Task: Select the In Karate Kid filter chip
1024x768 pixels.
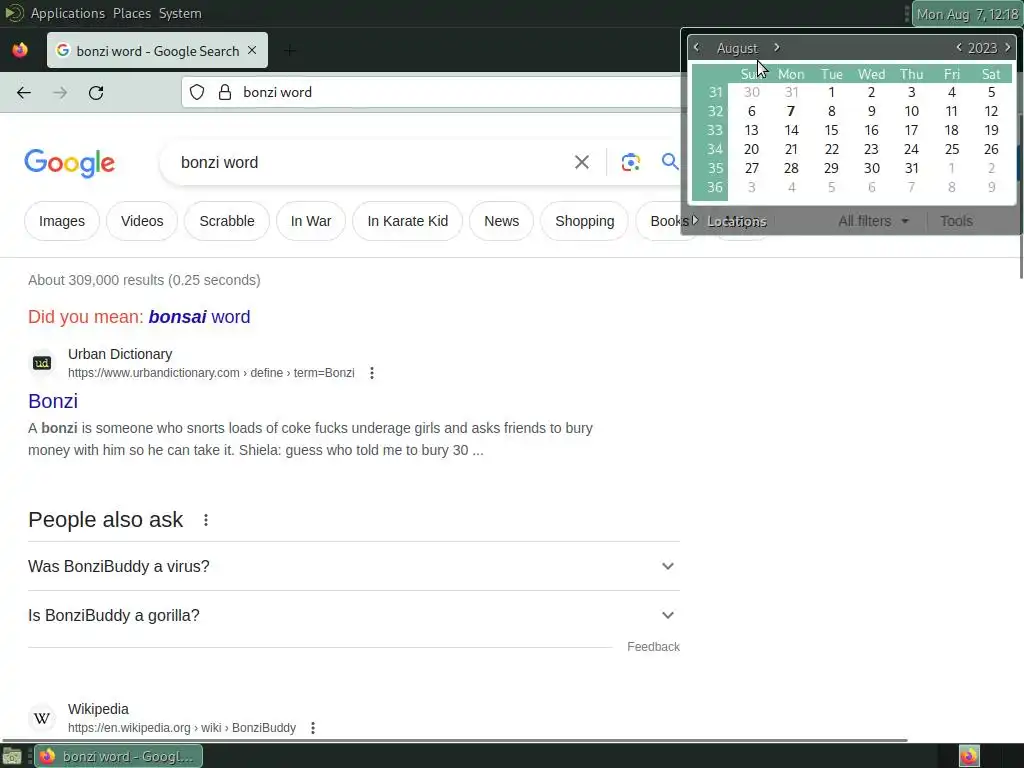Action: pyautogui.click(x=408, y=221)
